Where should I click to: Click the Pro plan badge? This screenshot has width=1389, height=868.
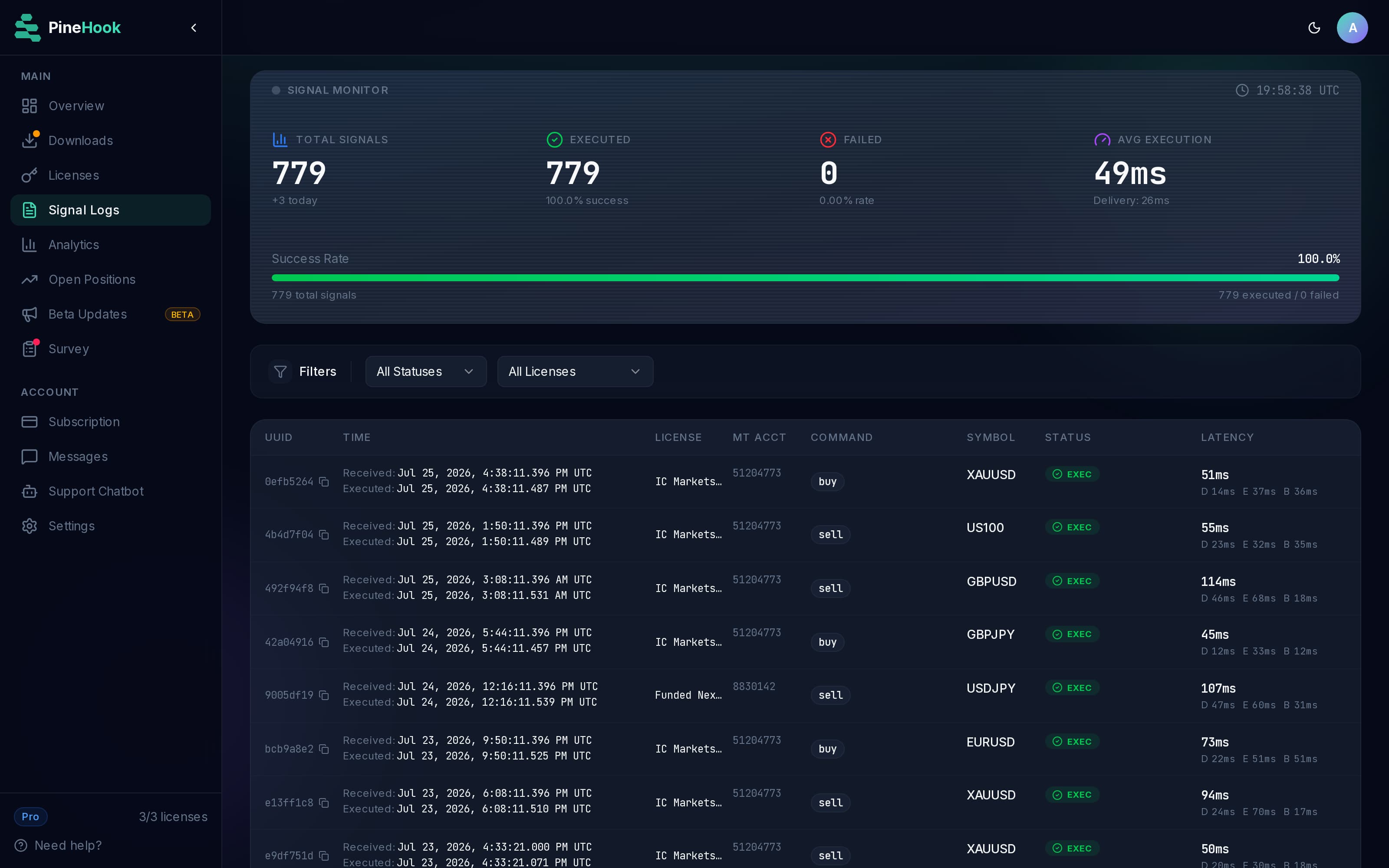[x=30, y=817]
